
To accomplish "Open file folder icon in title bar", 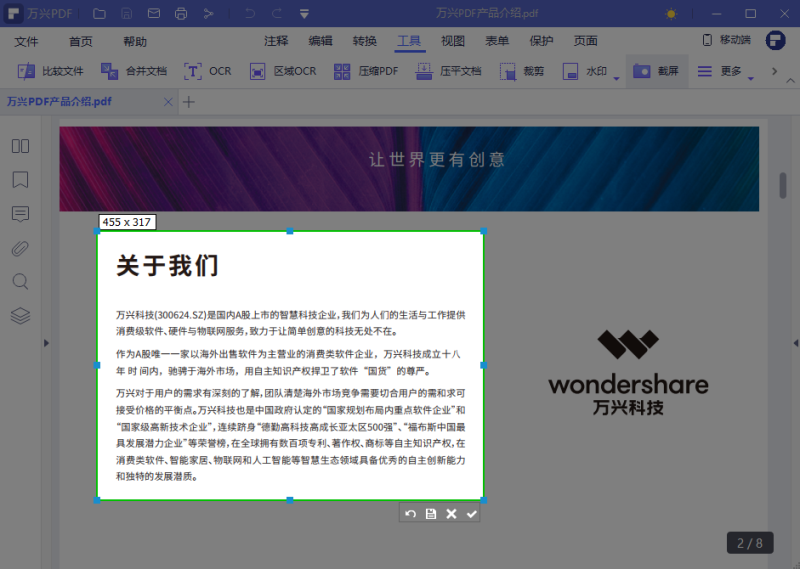I will [x=99, y=14].
